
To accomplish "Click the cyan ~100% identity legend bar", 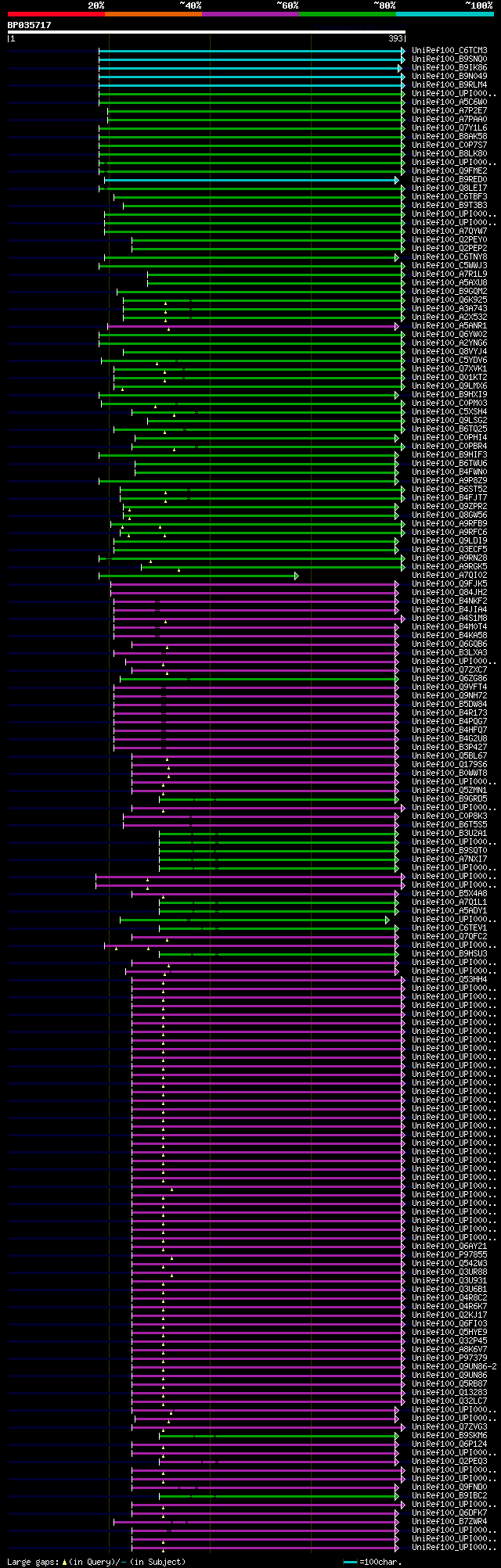I will tap(445, 14).
